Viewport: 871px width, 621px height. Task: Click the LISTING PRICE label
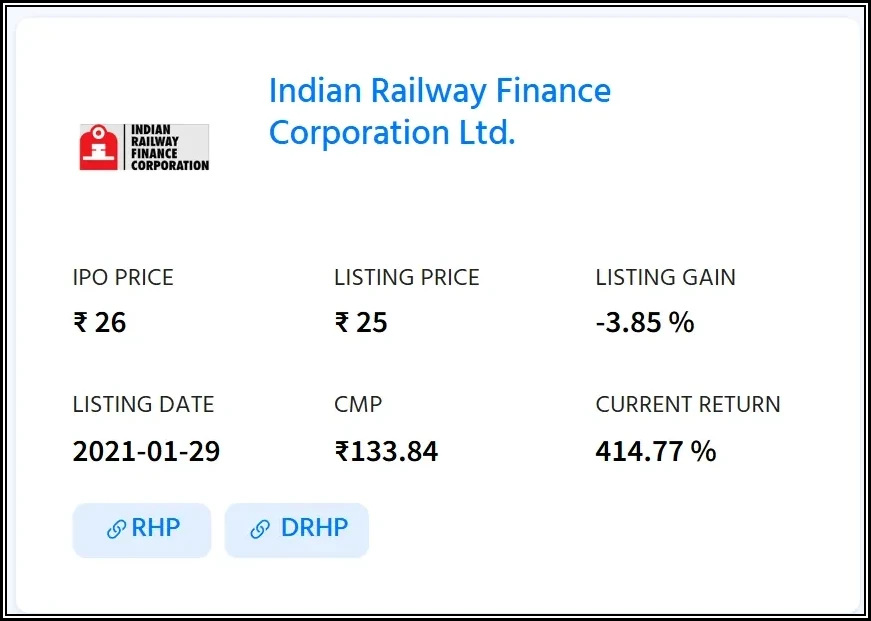point(406,277)
